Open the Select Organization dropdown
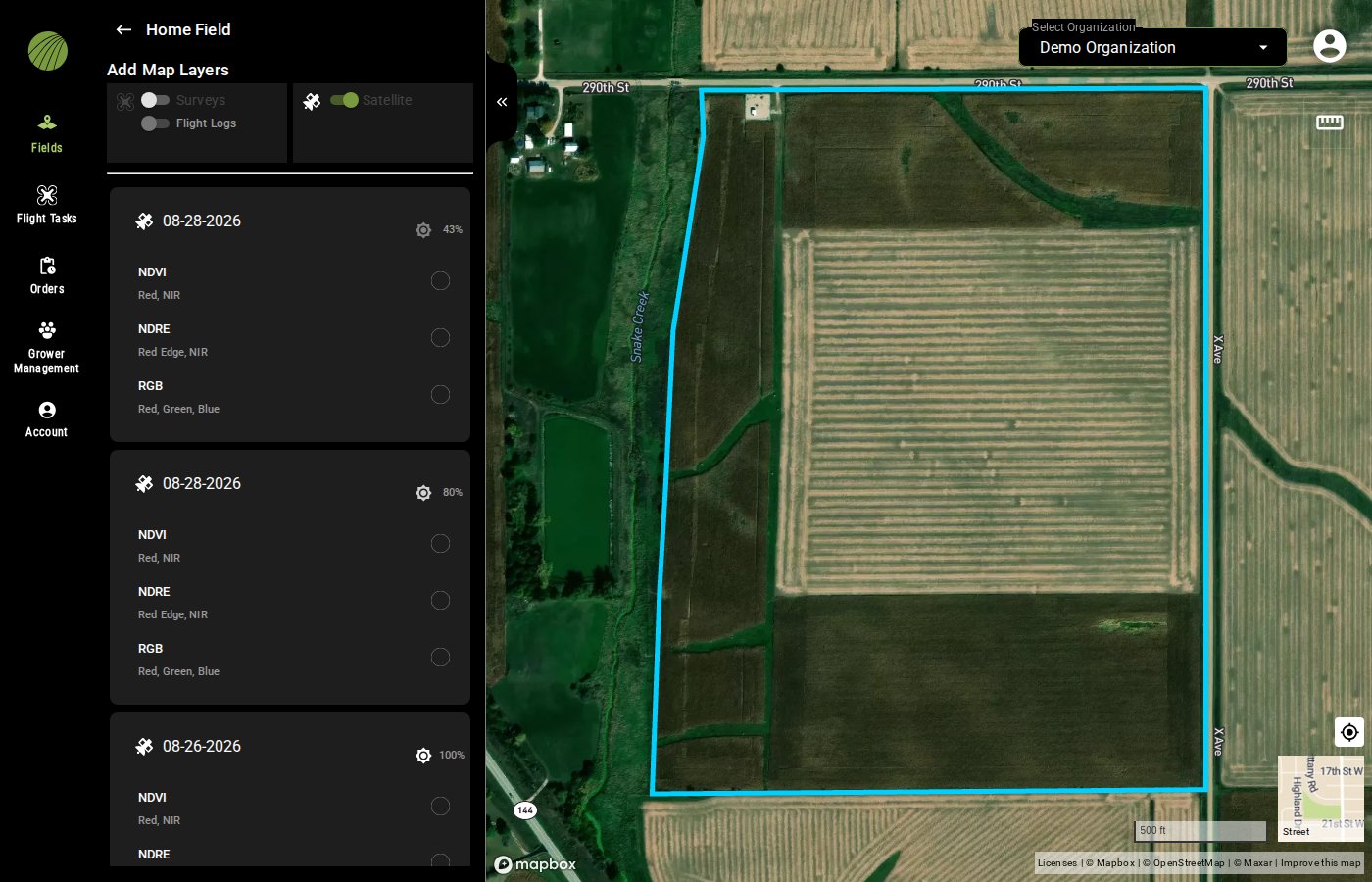The width and height of the screenshot is (1372, 882). pyautogui.click(x=1153, y=47)
